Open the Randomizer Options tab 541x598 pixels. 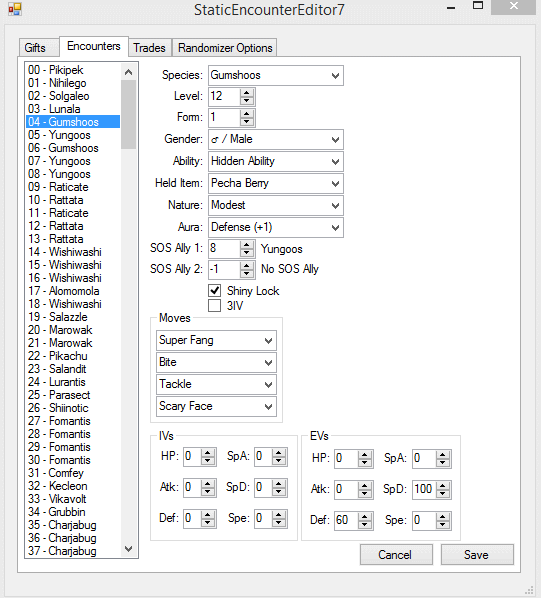pyautogui.click(x=225, y=48)
